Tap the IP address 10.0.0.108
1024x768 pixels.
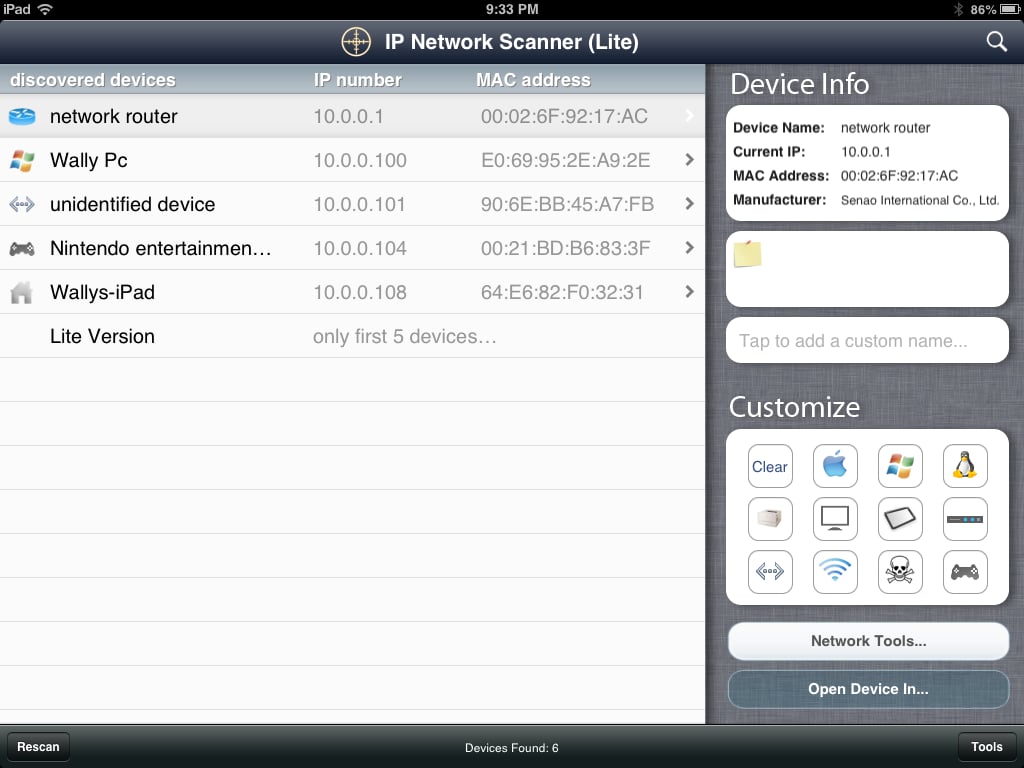click(360, 293)
